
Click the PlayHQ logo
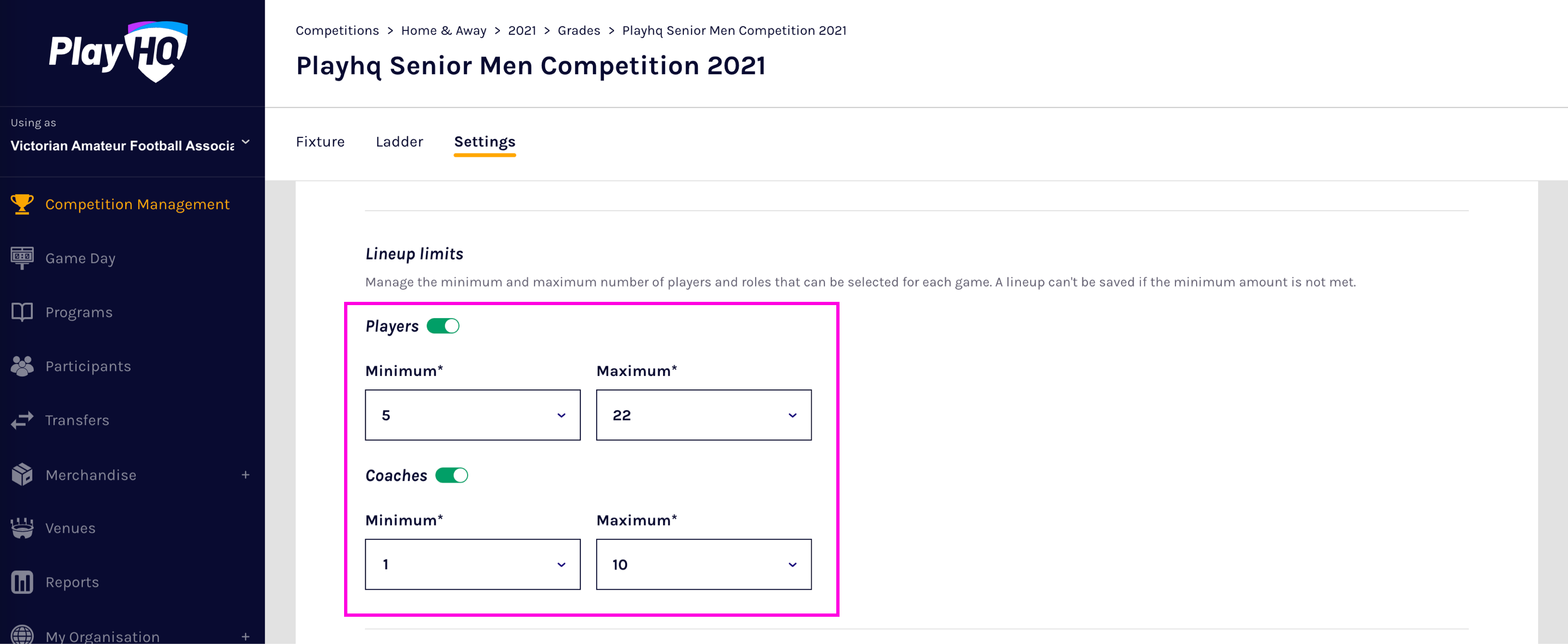[x=119, y=52]
